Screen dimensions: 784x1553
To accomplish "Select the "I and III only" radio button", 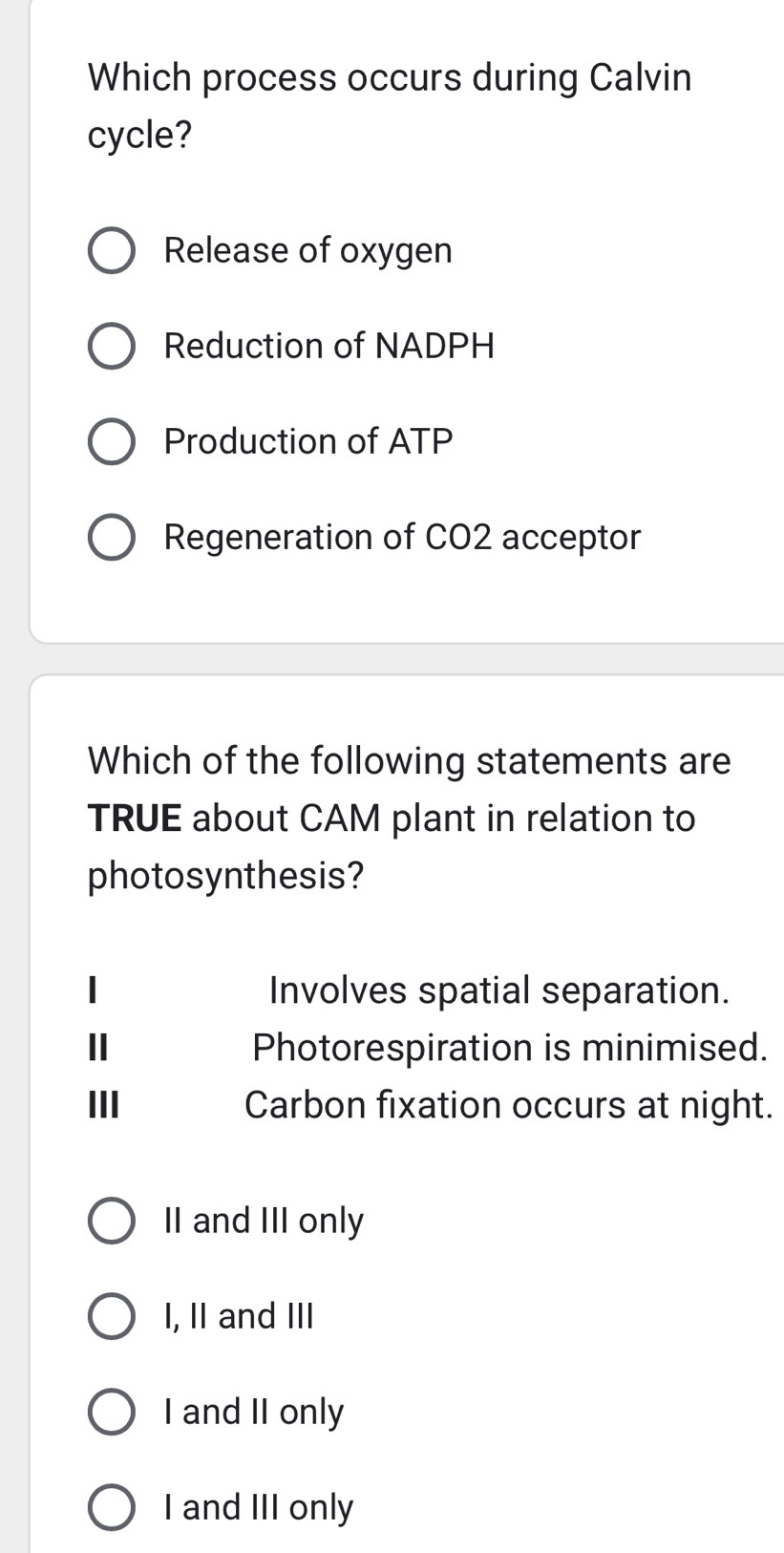I will click(111, 1506).
